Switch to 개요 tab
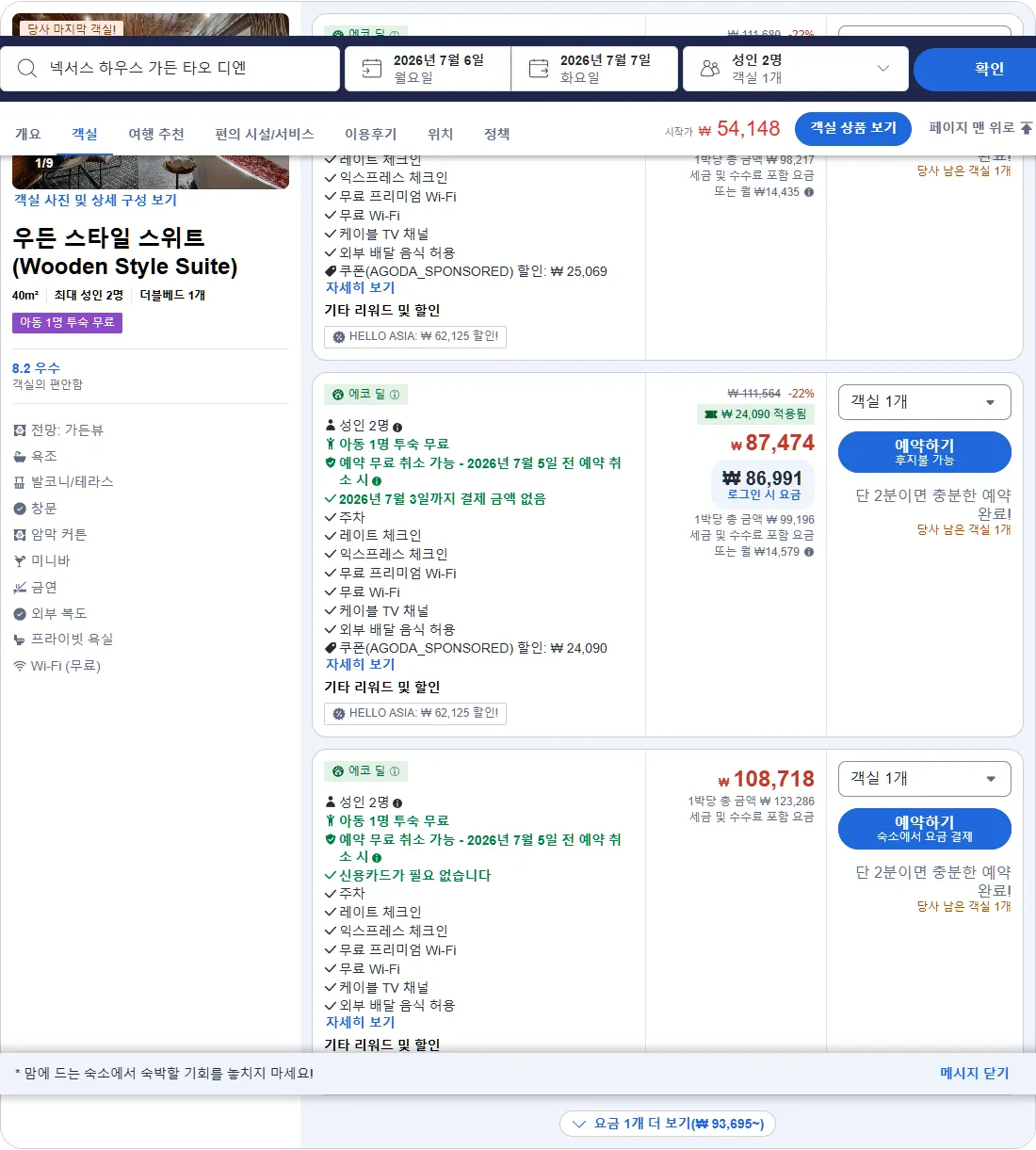This screenshot has width=1036, height=1150. coord(28,134)
